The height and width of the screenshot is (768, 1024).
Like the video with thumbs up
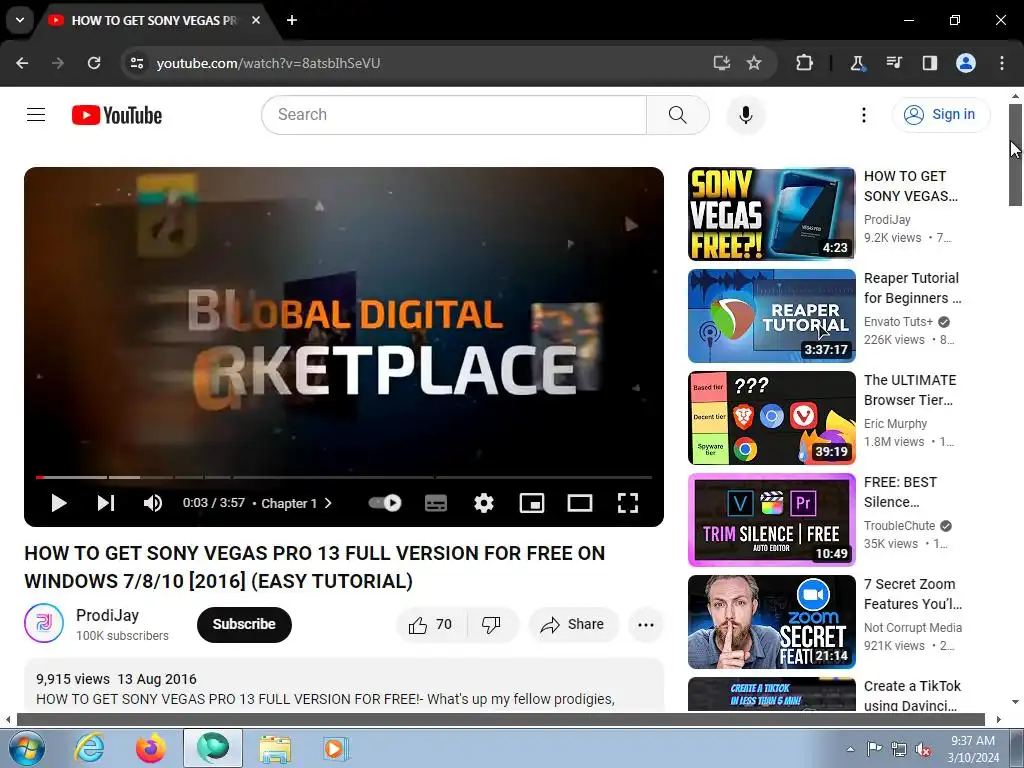click(x=431, y=624)
